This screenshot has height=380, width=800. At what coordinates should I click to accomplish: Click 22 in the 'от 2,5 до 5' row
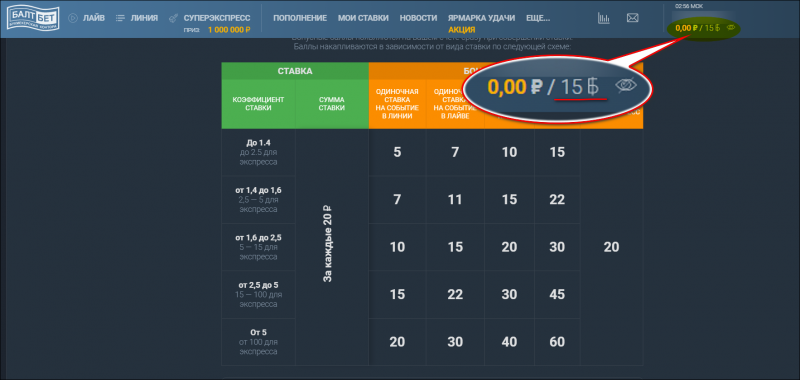(x=455, y=294)
